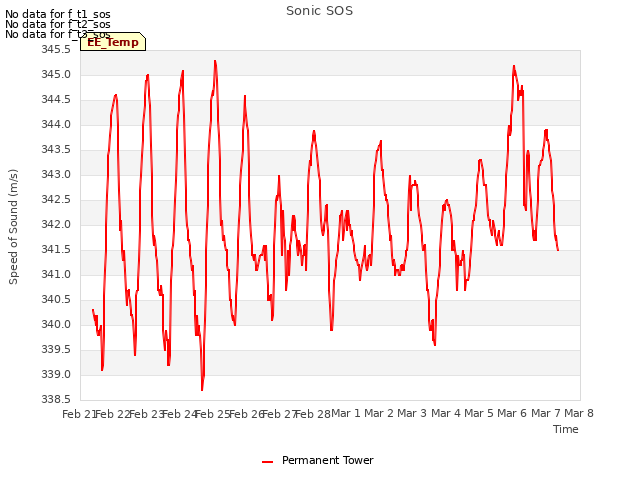640x480 pixels.
Task: Click the 345.0 y-axis value
Action: pyautogui.click(x=56, y=75)
